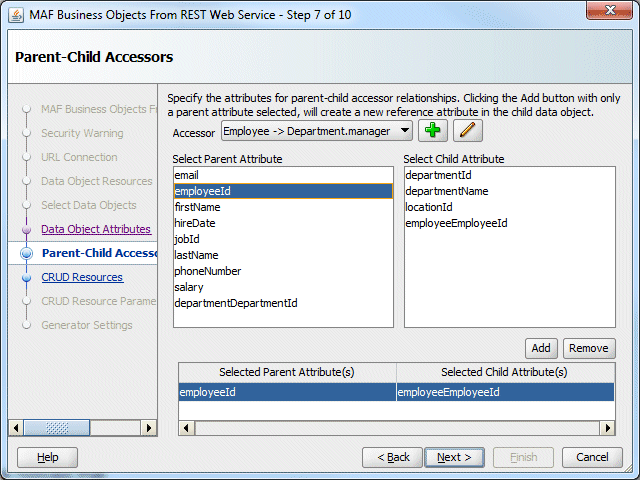Select employeeId in parent attribute list
The image size is (640, 480).
pyautogui.click(x=283, y=191)
